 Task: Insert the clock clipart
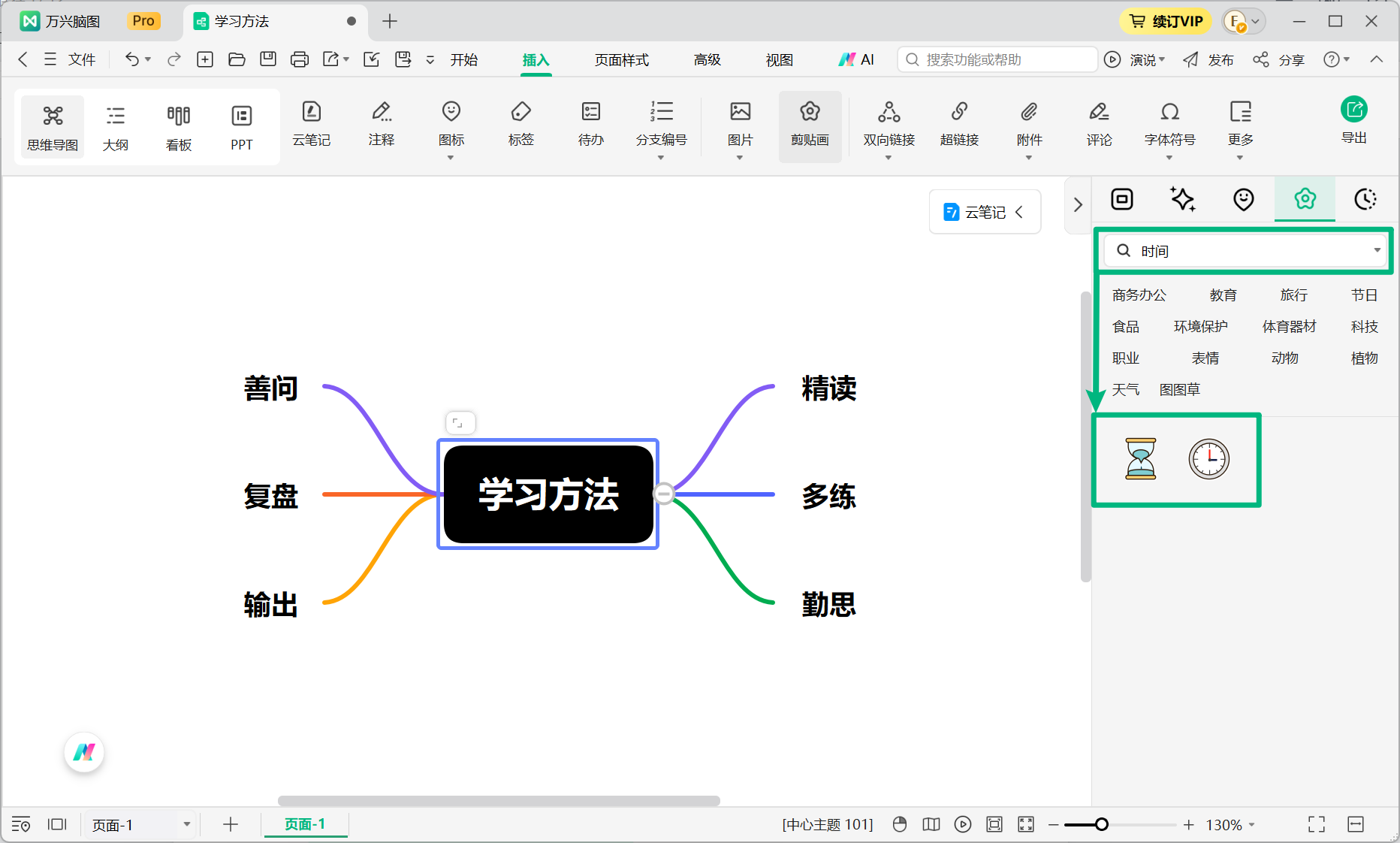1208,458
